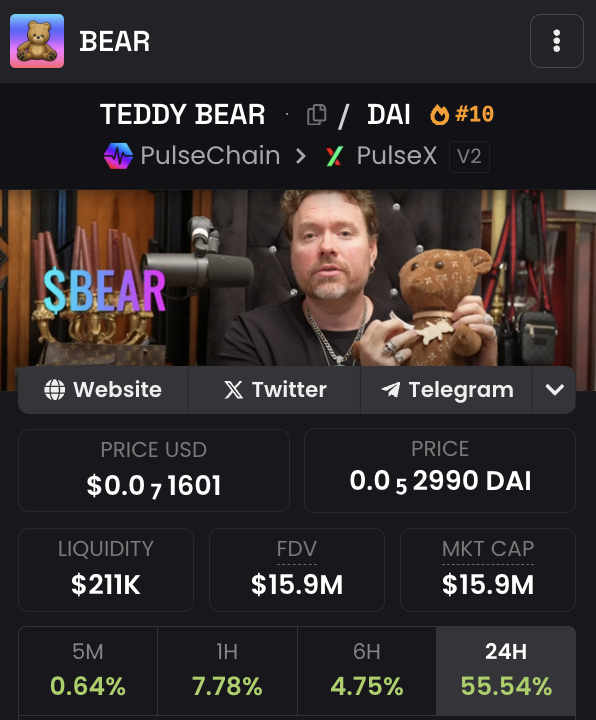Screen dimensions: 596x720
Task: Click the PulseChain network logo
Action: click(118, 156)
